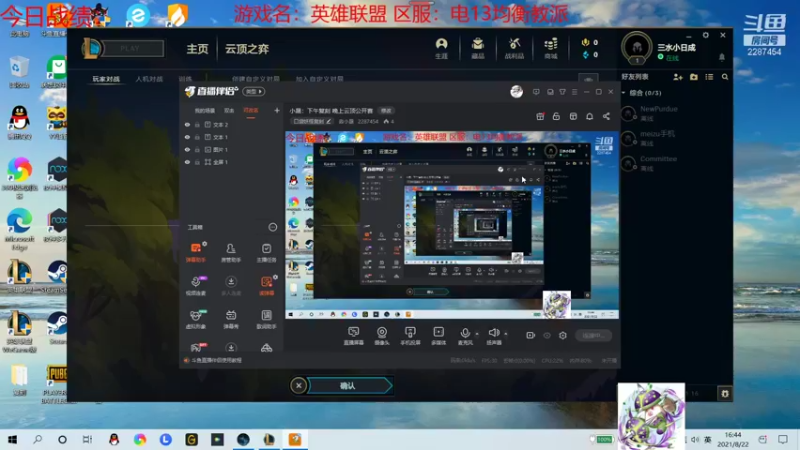
Task: Collapse the 工具箱 toolbox panel
Action: pyautogui.click(x=272, y=227)
